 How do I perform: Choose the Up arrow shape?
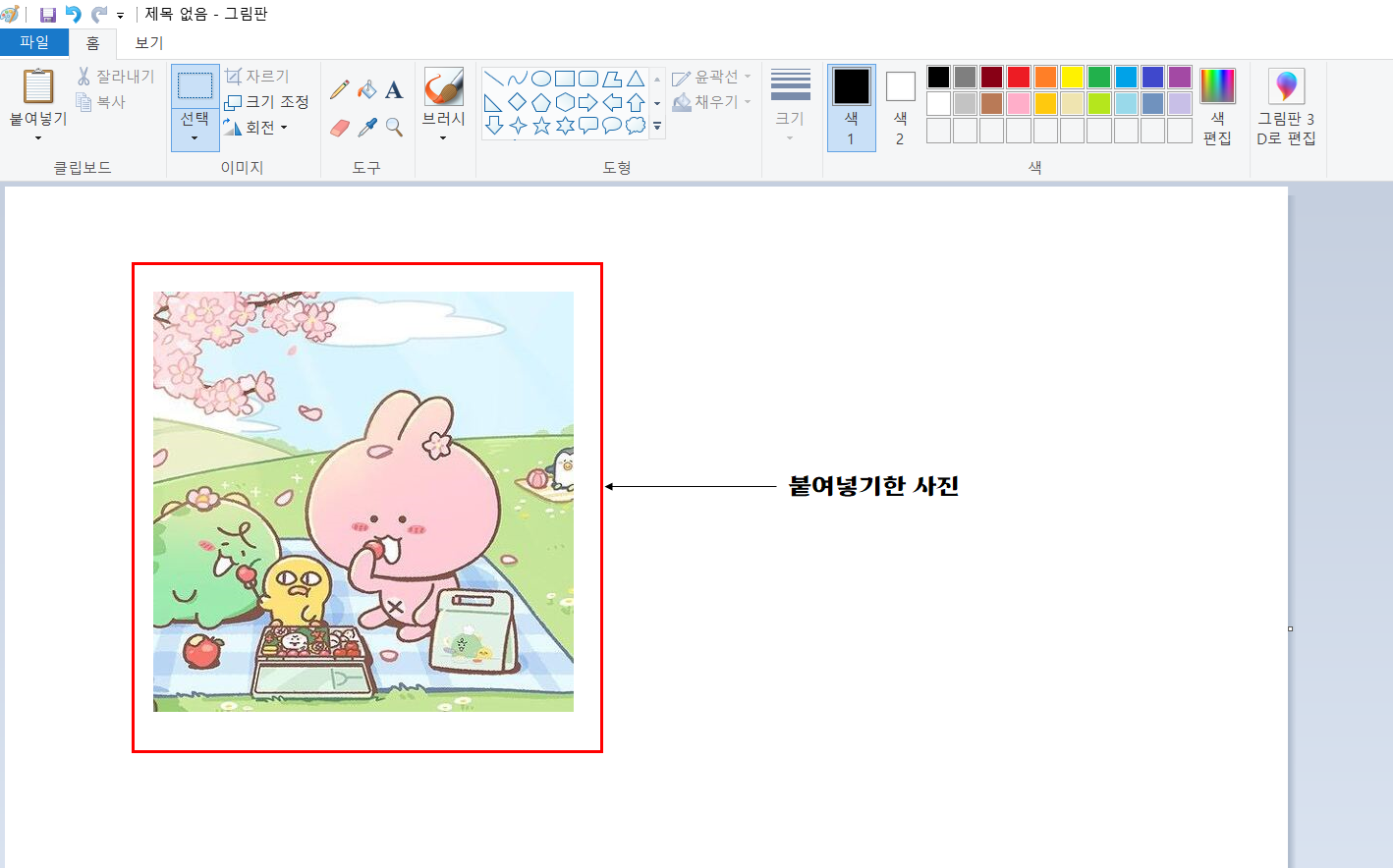[x=636, y=102]
